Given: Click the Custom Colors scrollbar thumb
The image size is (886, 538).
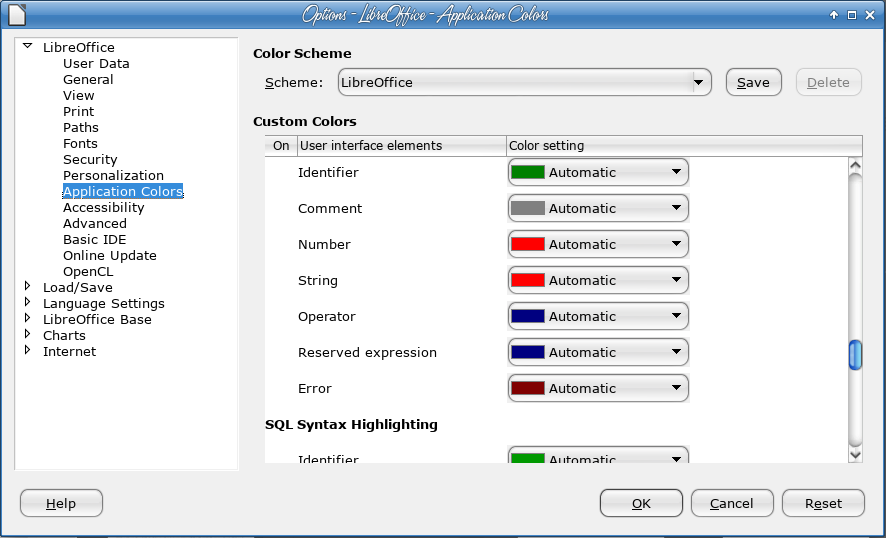Looking at the screenshot, I should pyautogui.click(x=855, y=354).
